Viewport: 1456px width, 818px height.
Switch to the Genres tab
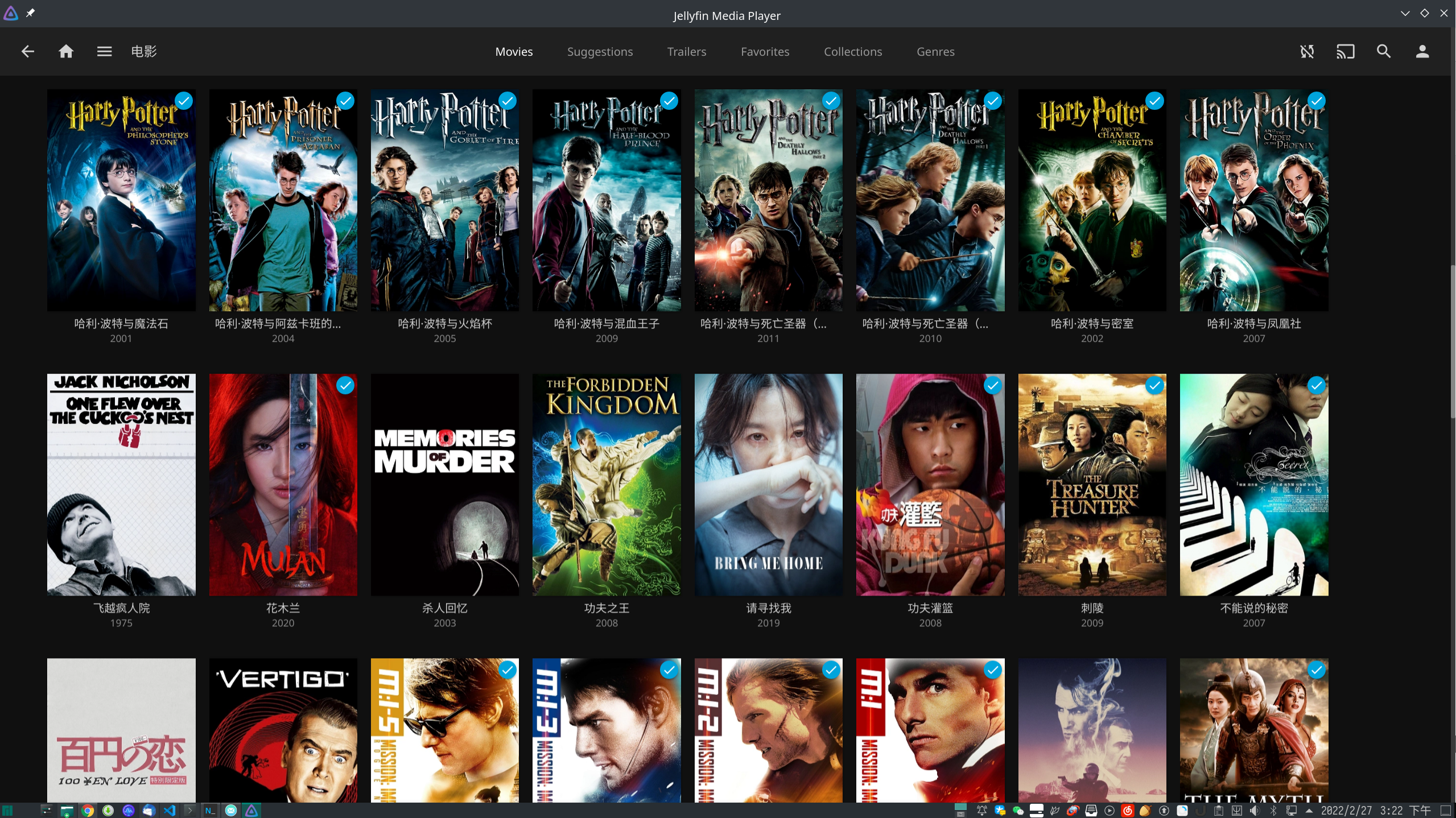(x=935, y=52)
